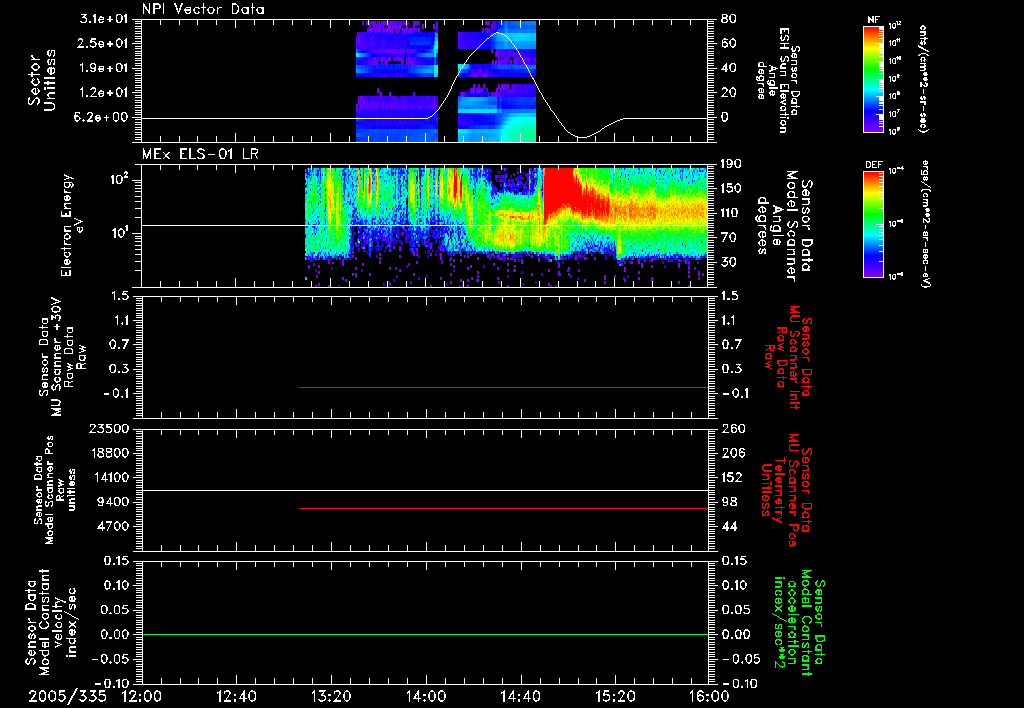
Task: Click the 'NF' label above the color bar
Action: (874, 20)
